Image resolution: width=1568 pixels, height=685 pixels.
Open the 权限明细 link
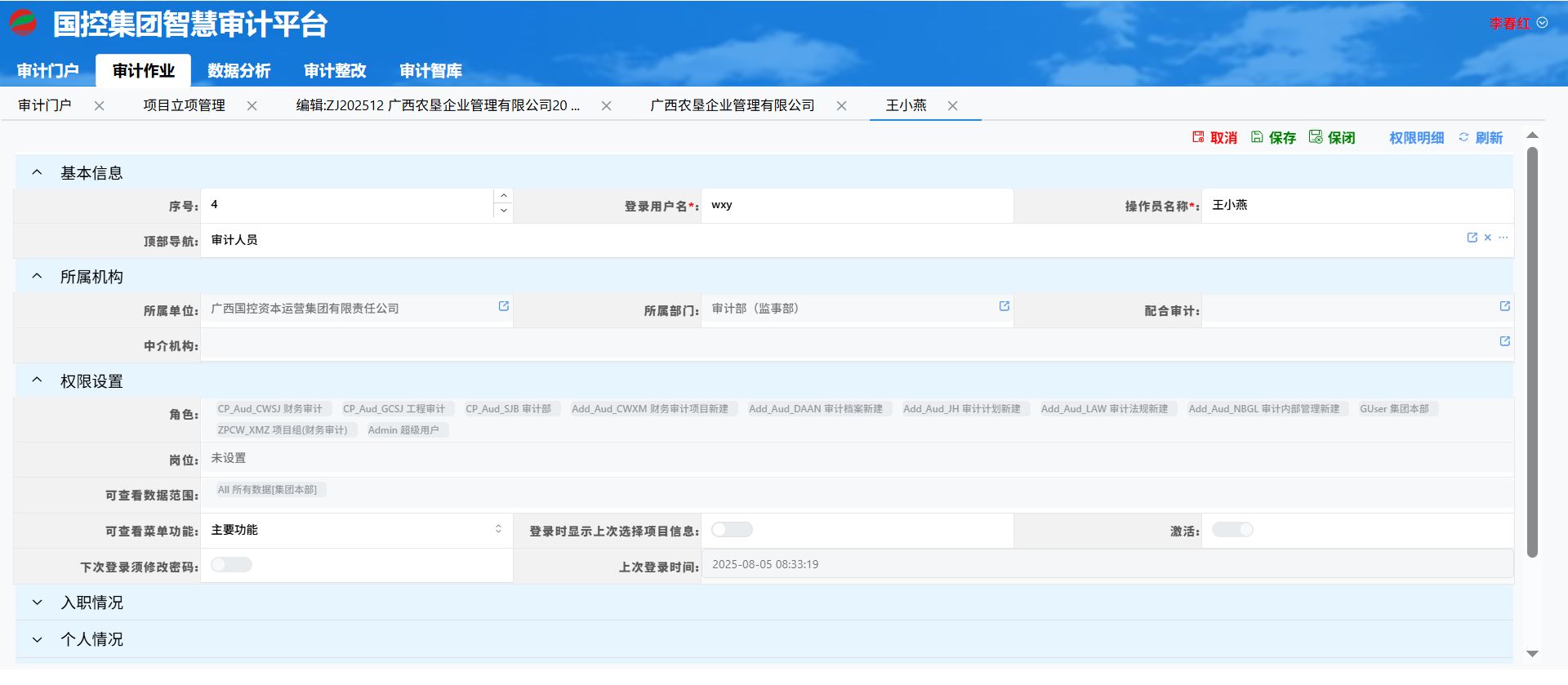[x=1416, y=138]
